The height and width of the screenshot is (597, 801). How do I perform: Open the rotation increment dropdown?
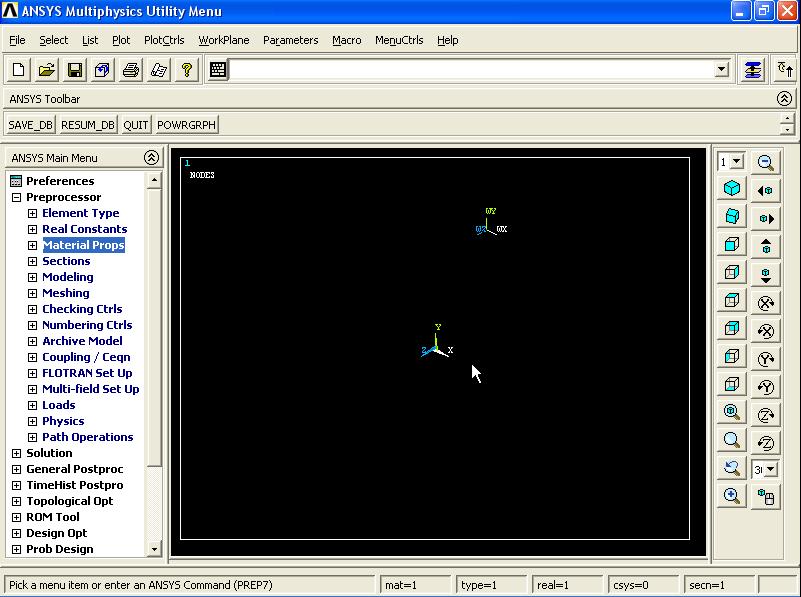pos(771,469)
